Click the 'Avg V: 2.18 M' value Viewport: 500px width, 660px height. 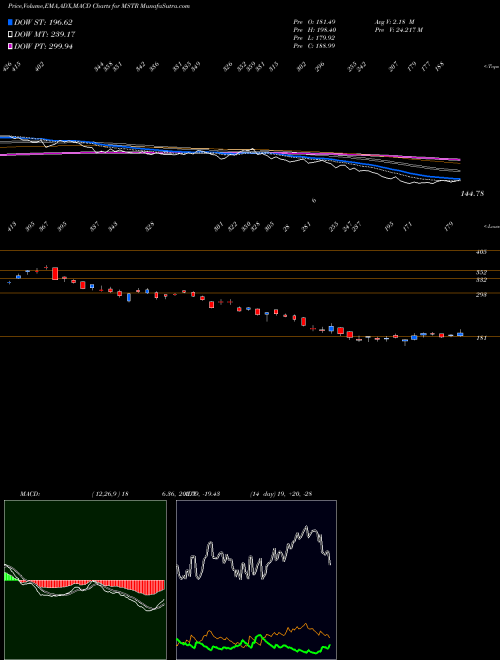coord(394,21)
